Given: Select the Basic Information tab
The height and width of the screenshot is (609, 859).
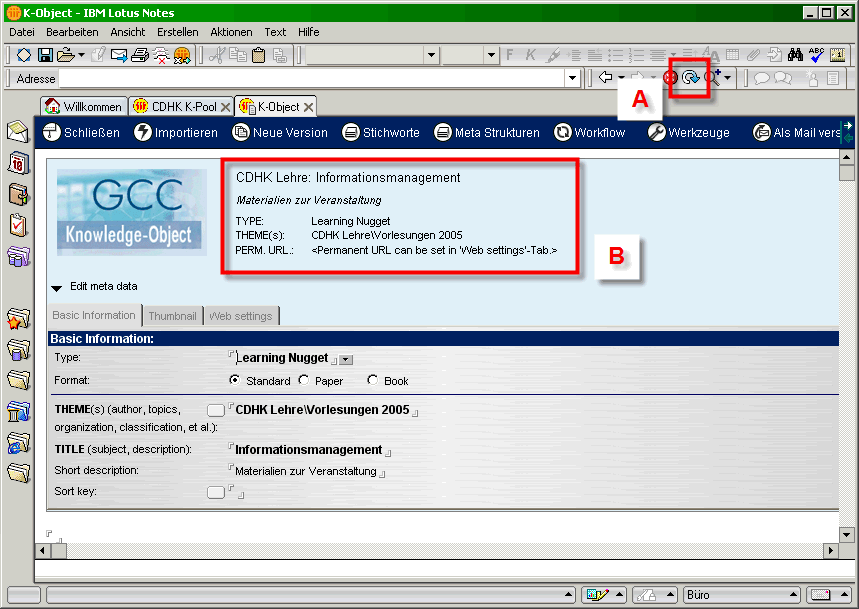Looking at the screenshot, I should tap(94, 315).
